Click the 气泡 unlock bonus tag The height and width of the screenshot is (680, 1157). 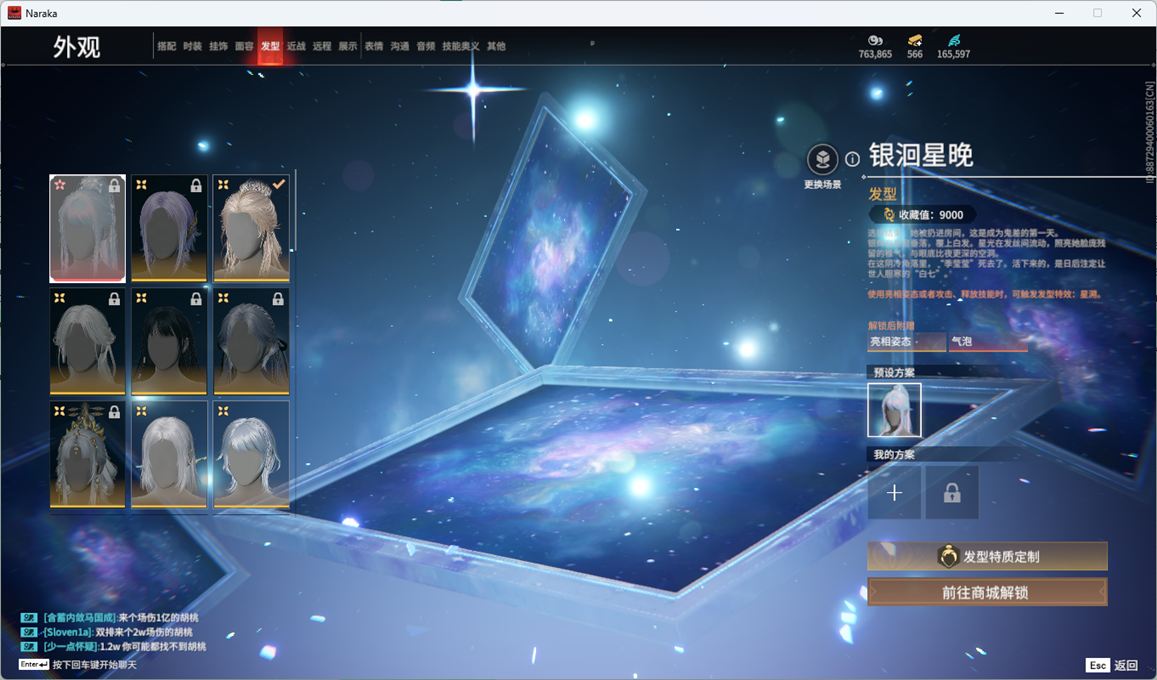[988, 341]
